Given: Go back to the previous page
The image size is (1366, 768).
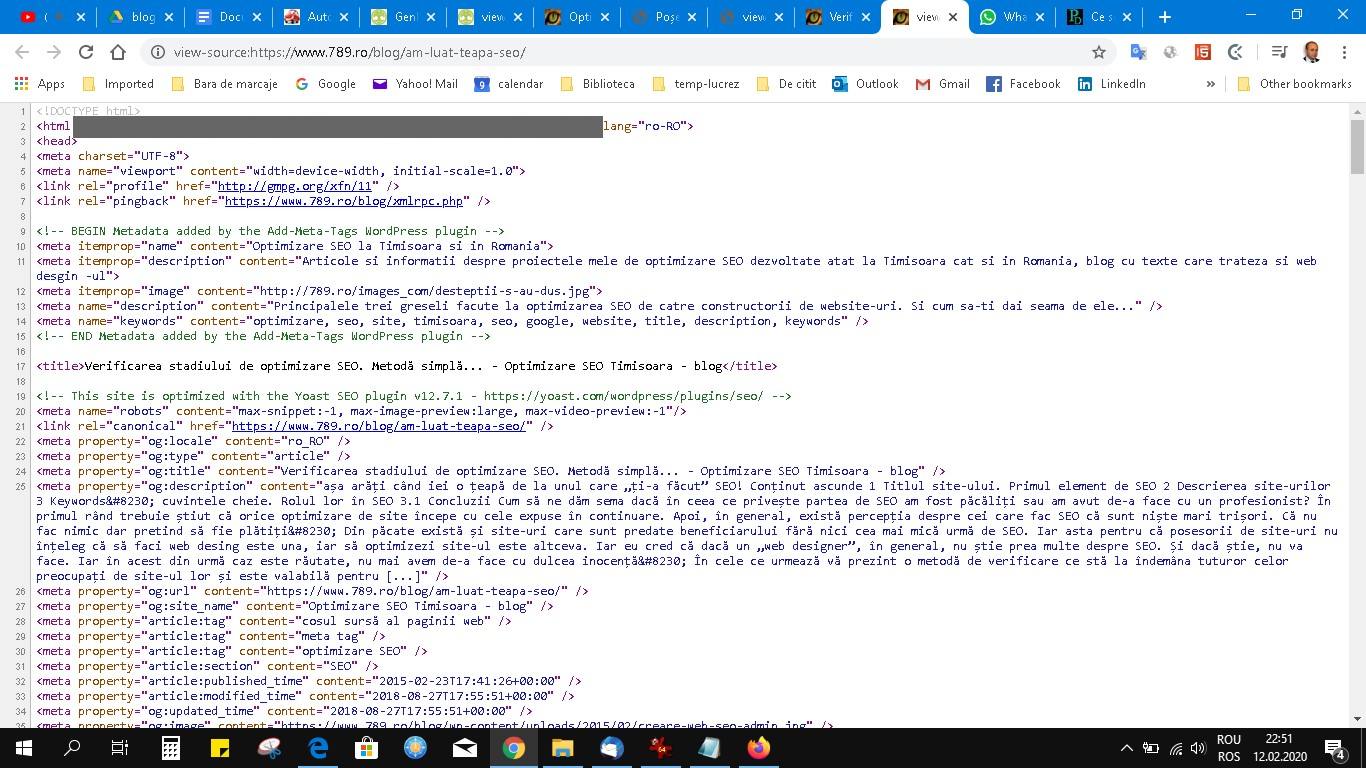Looking at the screenshot, I should [22, 52].
